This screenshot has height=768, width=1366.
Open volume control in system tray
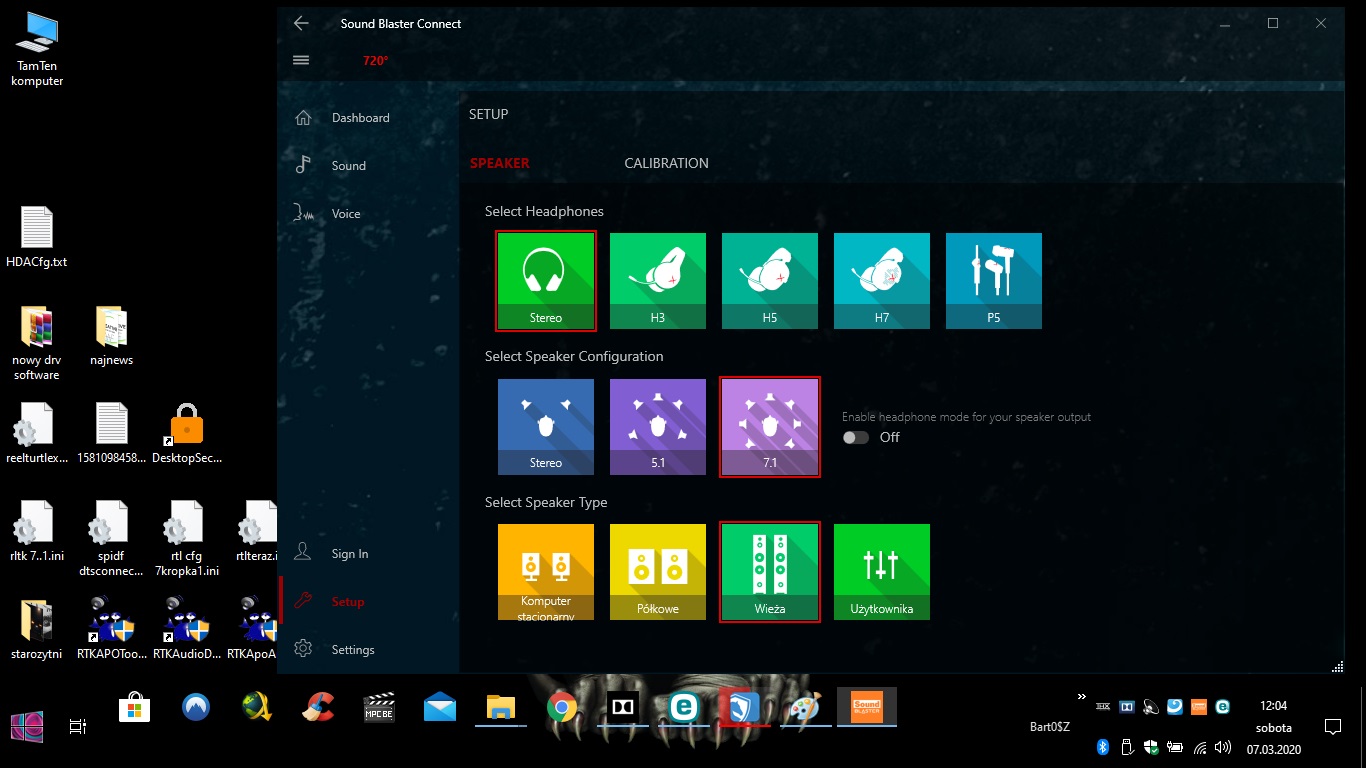pyautogui.click(x=1223, y=747)
